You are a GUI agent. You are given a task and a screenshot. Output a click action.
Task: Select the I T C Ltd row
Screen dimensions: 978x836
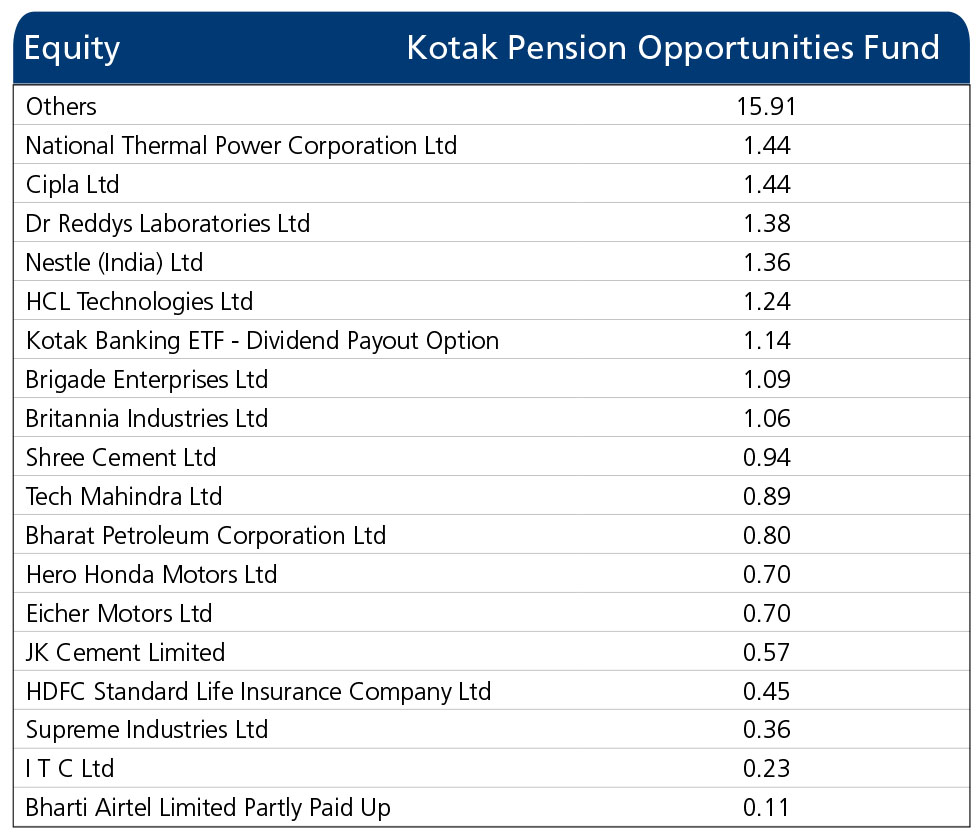[491, 768]
